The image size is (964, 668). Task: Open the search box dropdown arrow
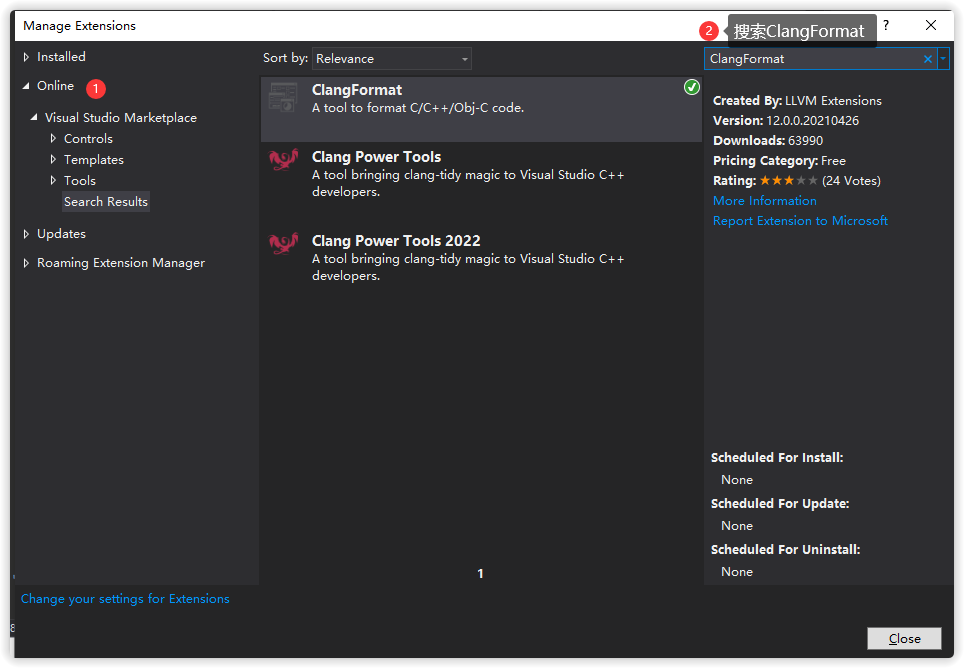(943, 59)
